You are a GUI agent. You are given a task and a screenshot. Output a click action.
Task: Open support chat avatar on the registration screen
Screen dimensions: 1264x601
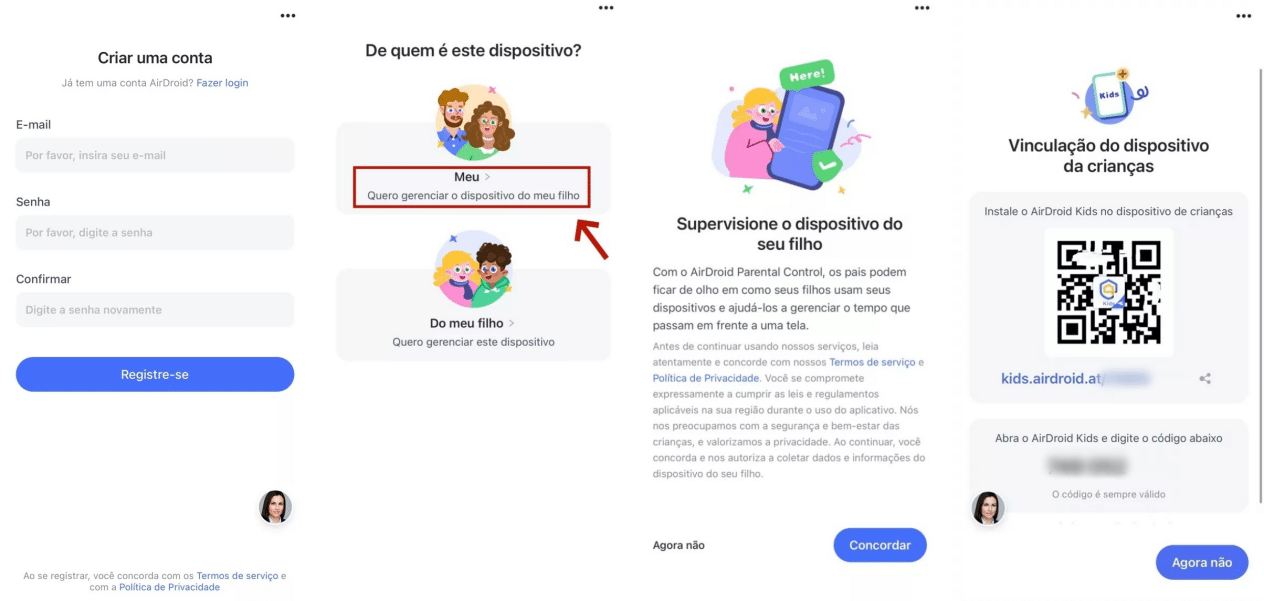point(275,507)
